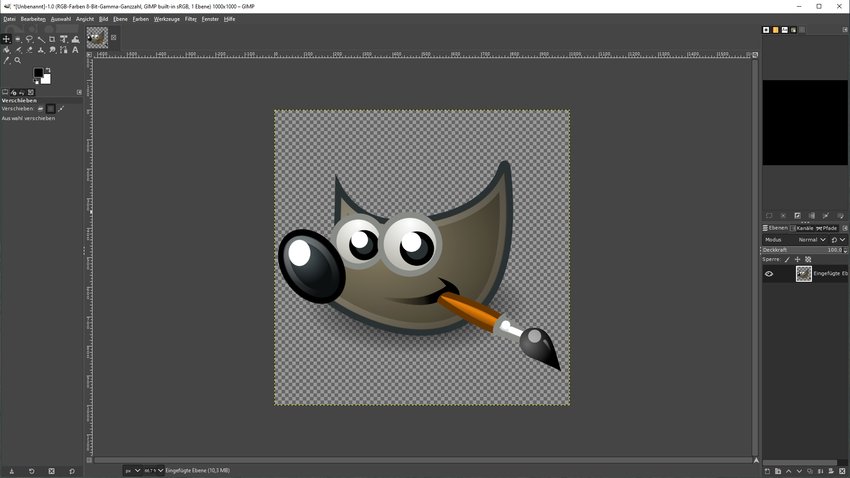Switch to the Pfade tab
Image resolution: width=850 pixels, height=478 pixels.
point(827,228)
